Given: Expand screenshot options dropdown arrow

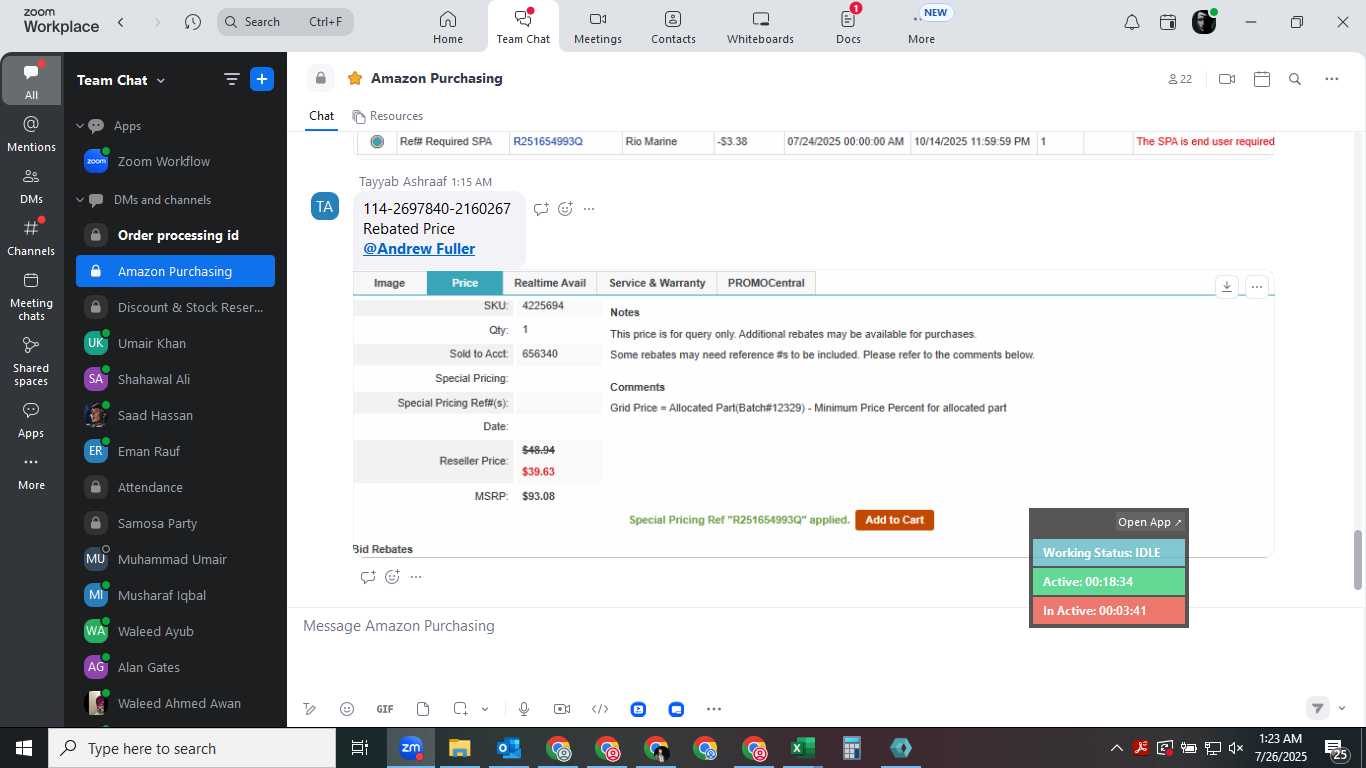Looking at the screenshot, I should (x=485, y=709).
